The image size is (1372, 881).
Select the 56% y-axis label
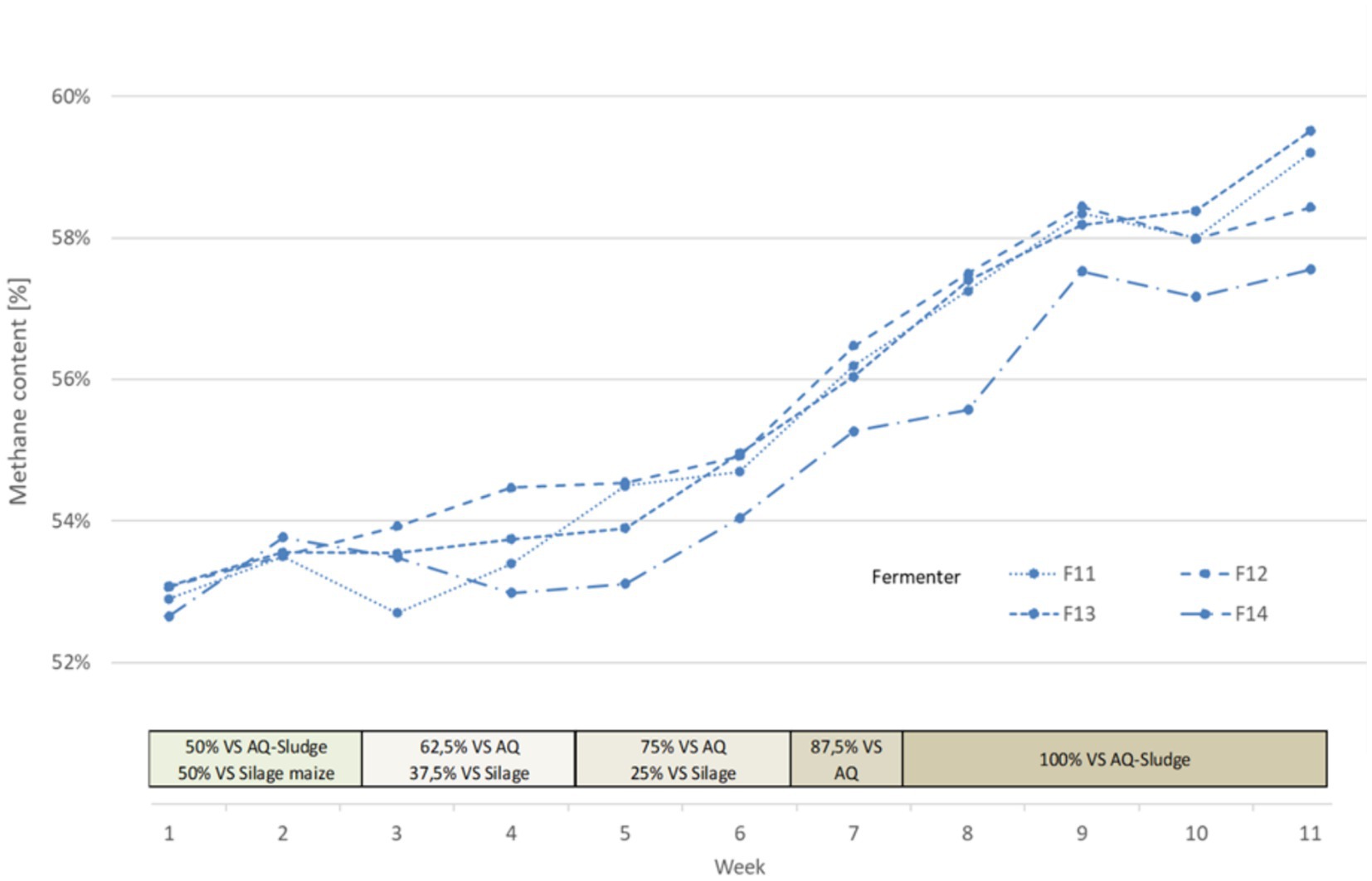tap(71, 379)
